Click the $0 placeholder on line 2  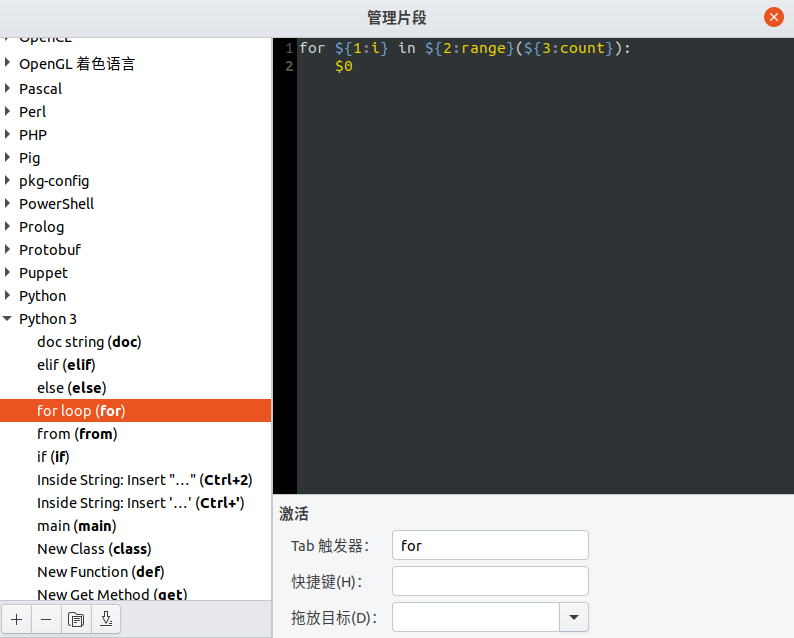tap(344, 66)
